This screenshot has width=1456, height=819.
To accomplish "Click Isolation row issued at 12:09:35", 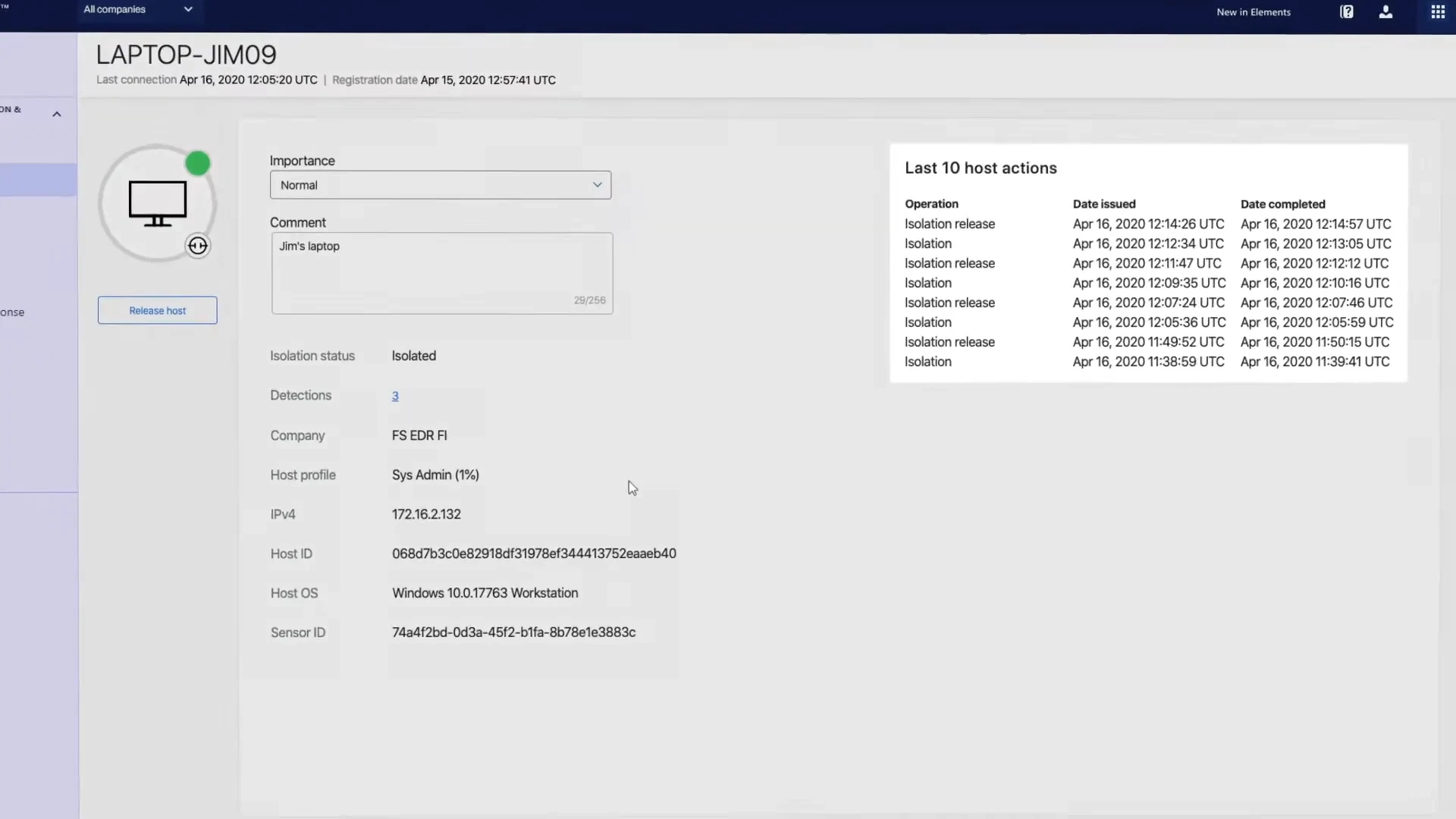I will (1148, 283).
